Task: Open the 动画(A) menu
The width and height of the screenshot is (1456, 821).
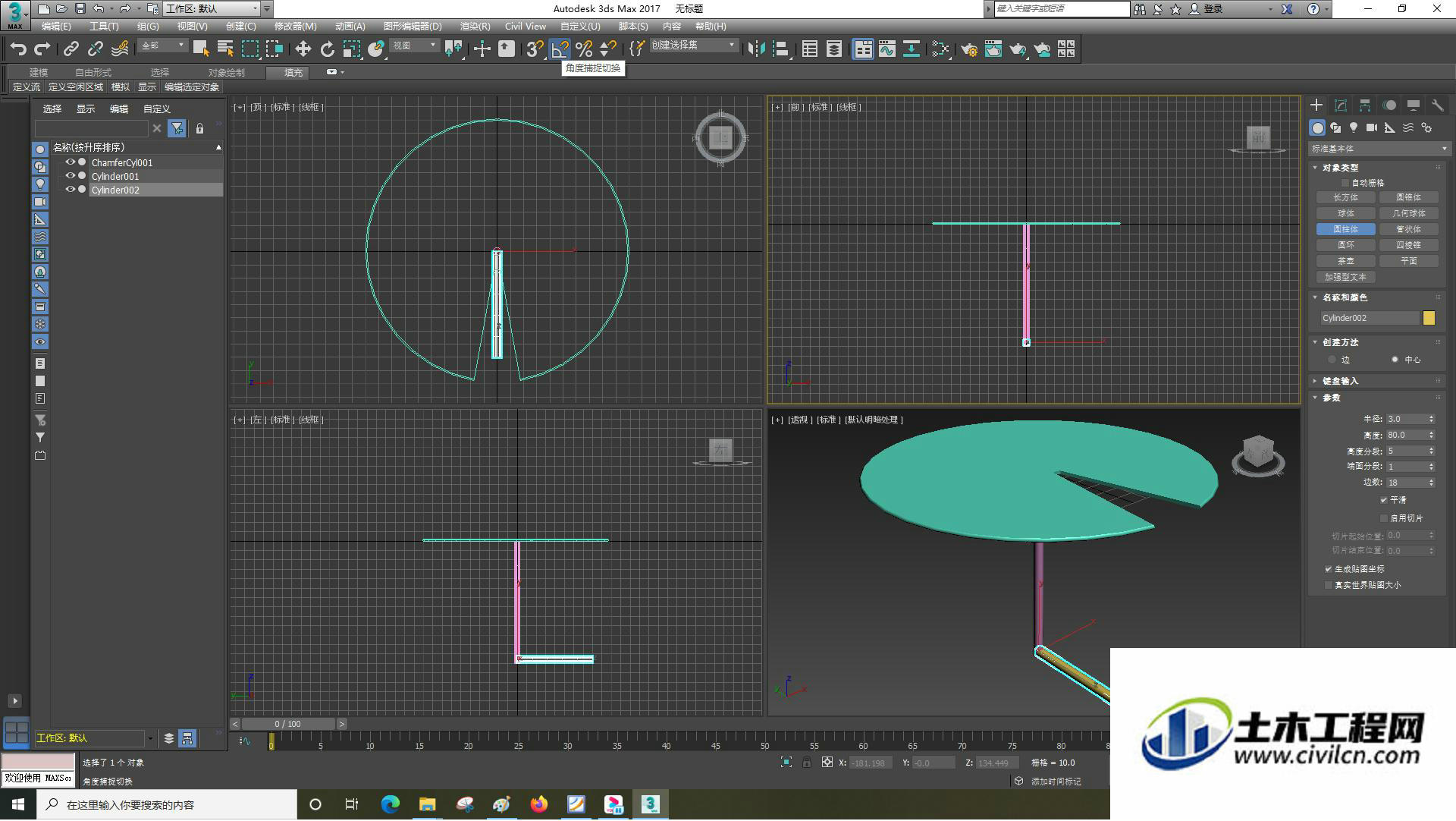Action: pyautogui.click(x=350, y=27)
